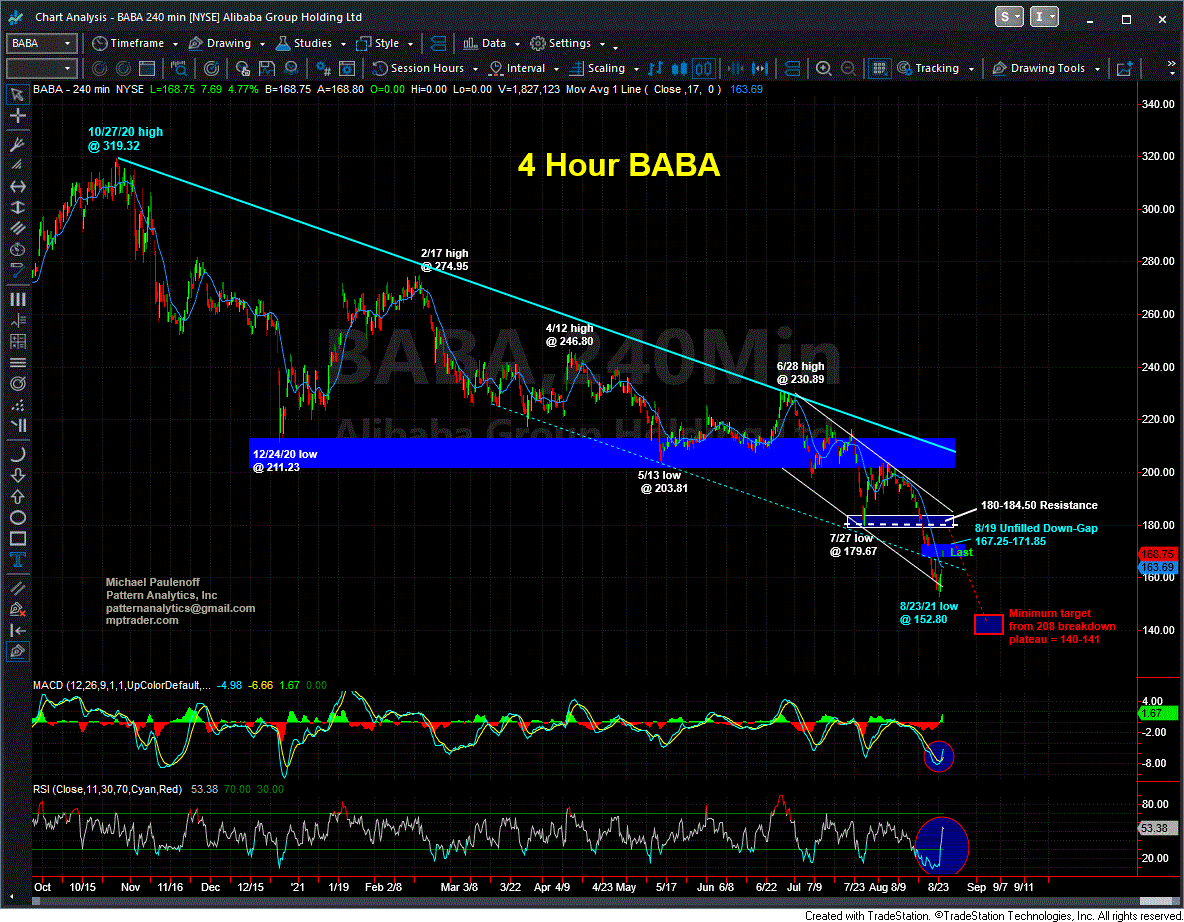Toggle the data tip grid button

[x=878, y=69]
